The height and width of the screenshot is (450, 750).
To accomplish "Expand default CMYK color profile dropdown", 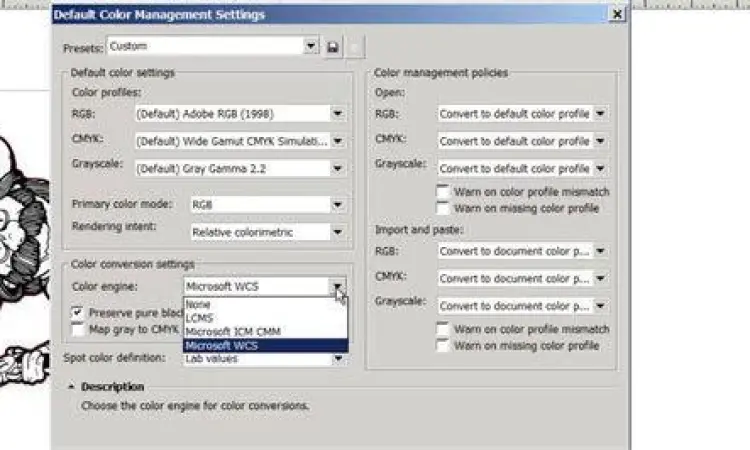I will [x=337, y=141].
